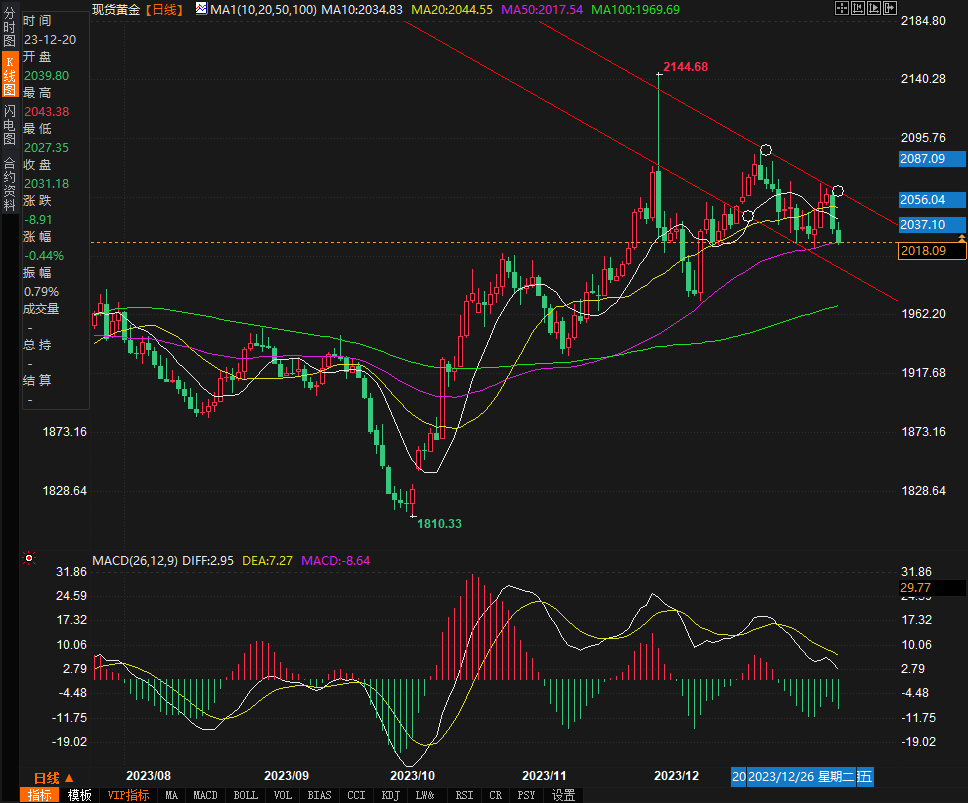Image resolution: width=968 pixels, height=803 pixels.
Task: Click the 2144.68 high price marker
Action: pyautogui.click(x=686, y=67)
